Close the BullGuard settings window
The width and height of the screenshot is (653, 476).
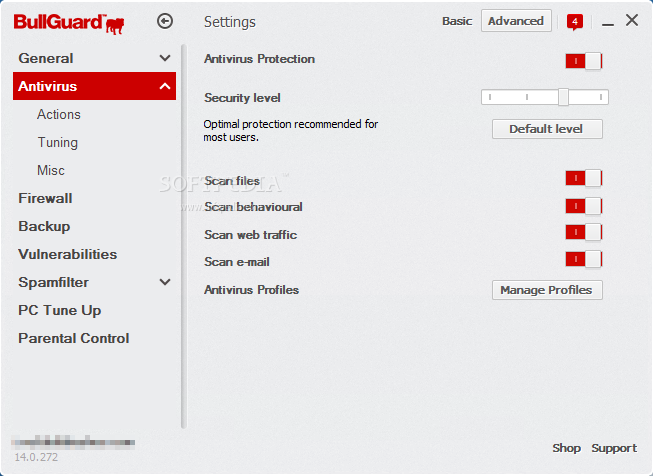coord(632,20)
